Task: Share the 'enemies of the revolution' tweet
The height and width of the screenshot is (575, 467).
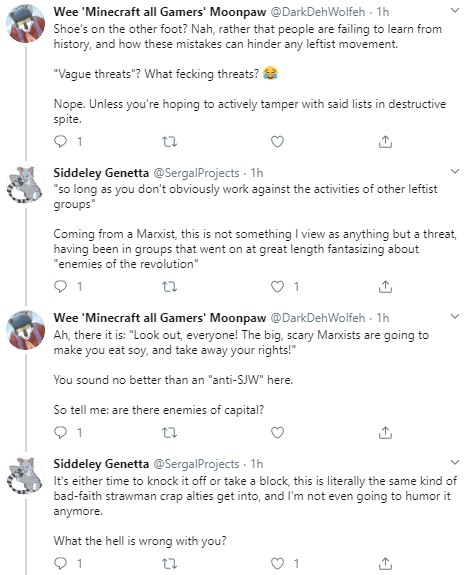Action: [x=385, y=286]
